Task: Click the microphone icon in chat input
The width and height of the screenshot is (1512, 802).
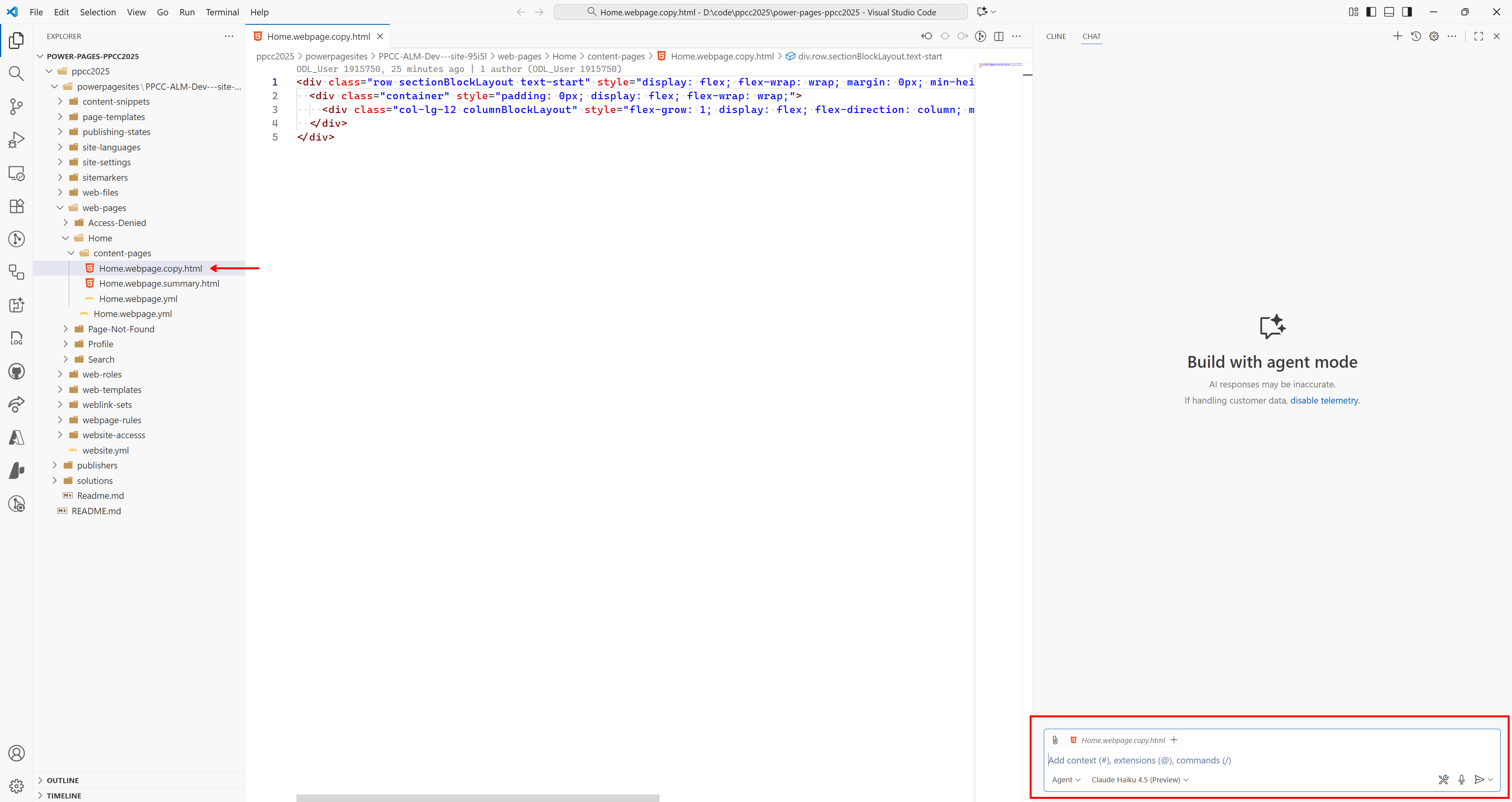Action: click(1461, 780)
